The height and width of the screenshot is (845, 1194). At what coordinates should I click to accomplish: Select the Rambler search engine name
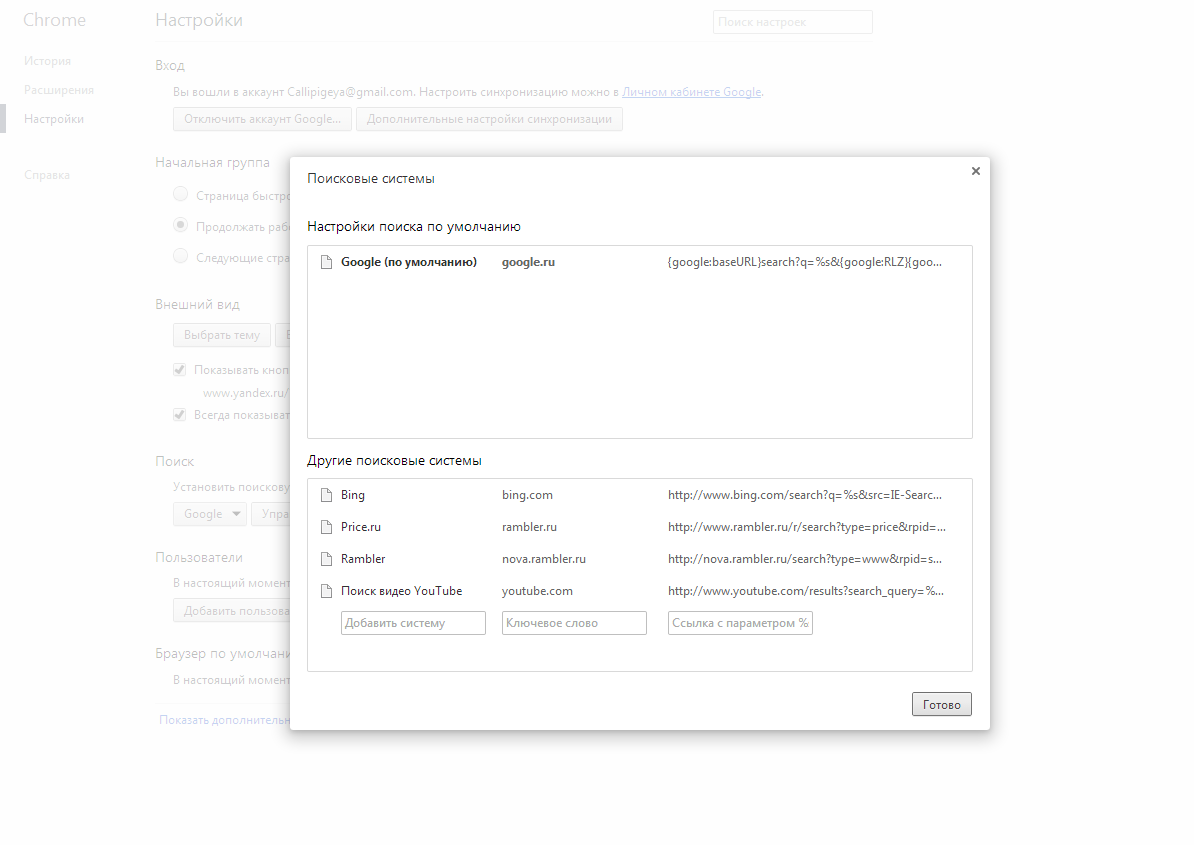click(x=363, y=559)
